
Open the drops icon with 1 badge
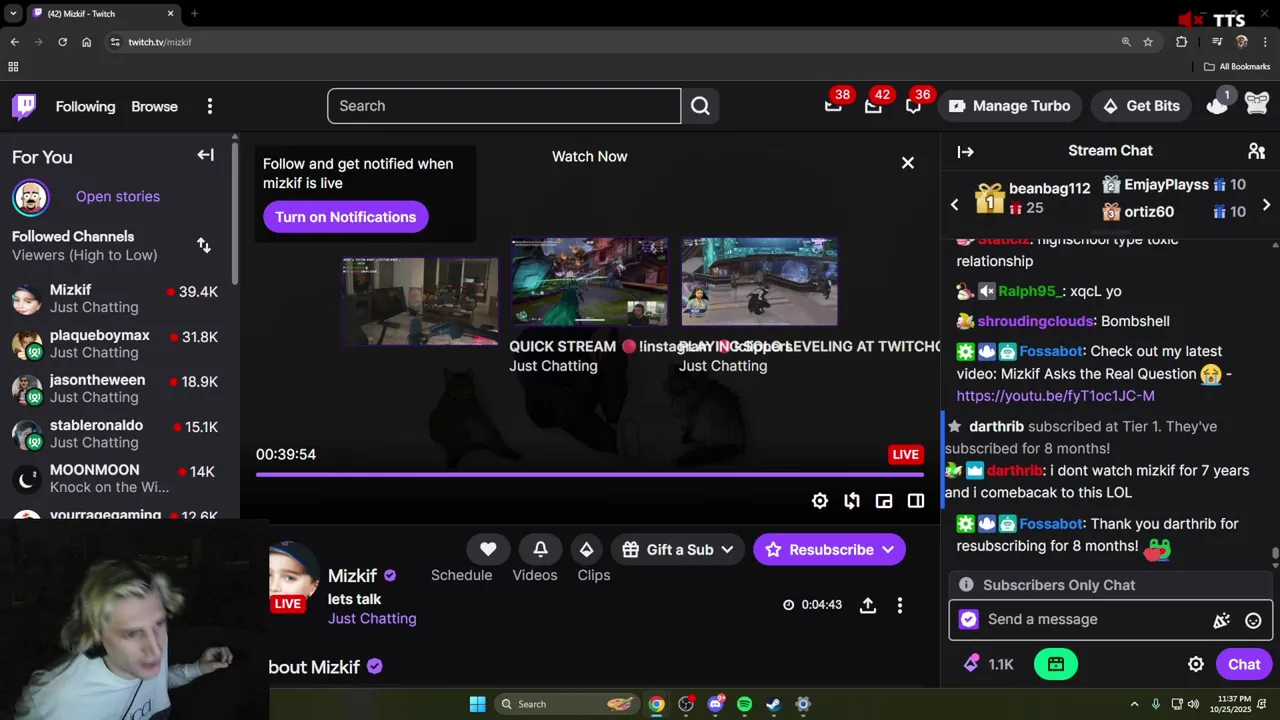coord(1217,105)
